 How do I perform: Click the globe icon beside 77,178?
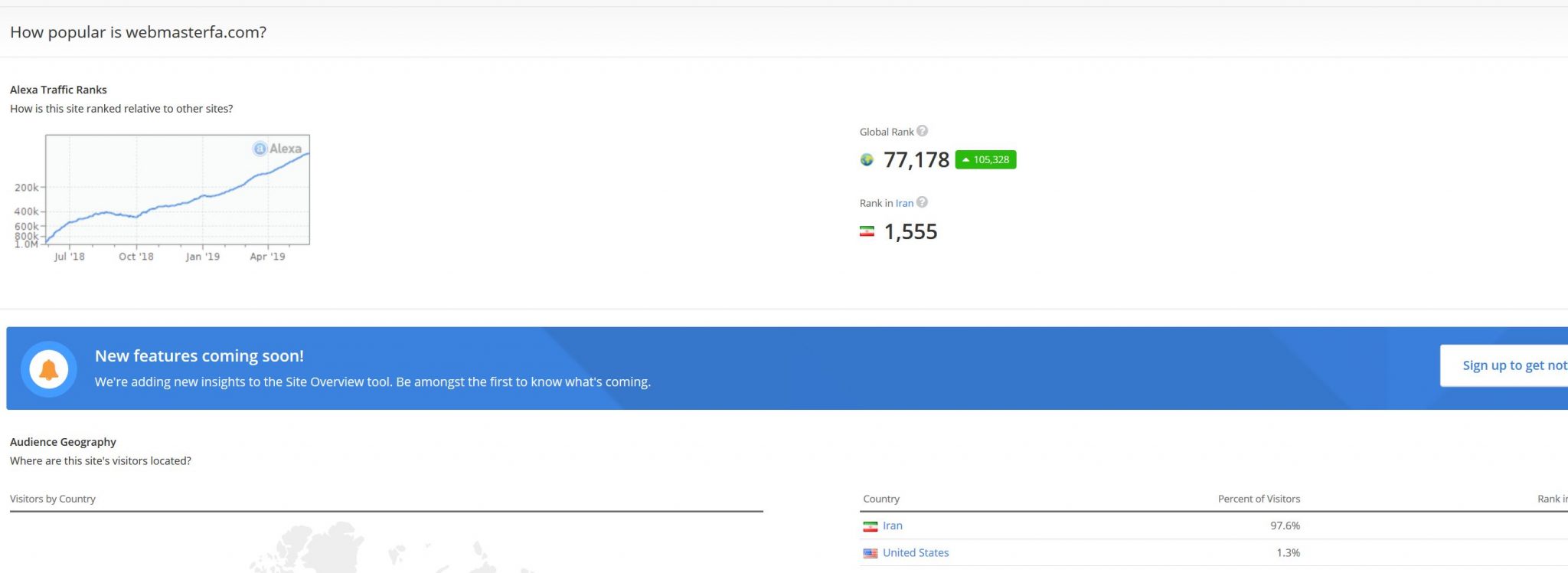pyautogui.click(x=867, y=159)
